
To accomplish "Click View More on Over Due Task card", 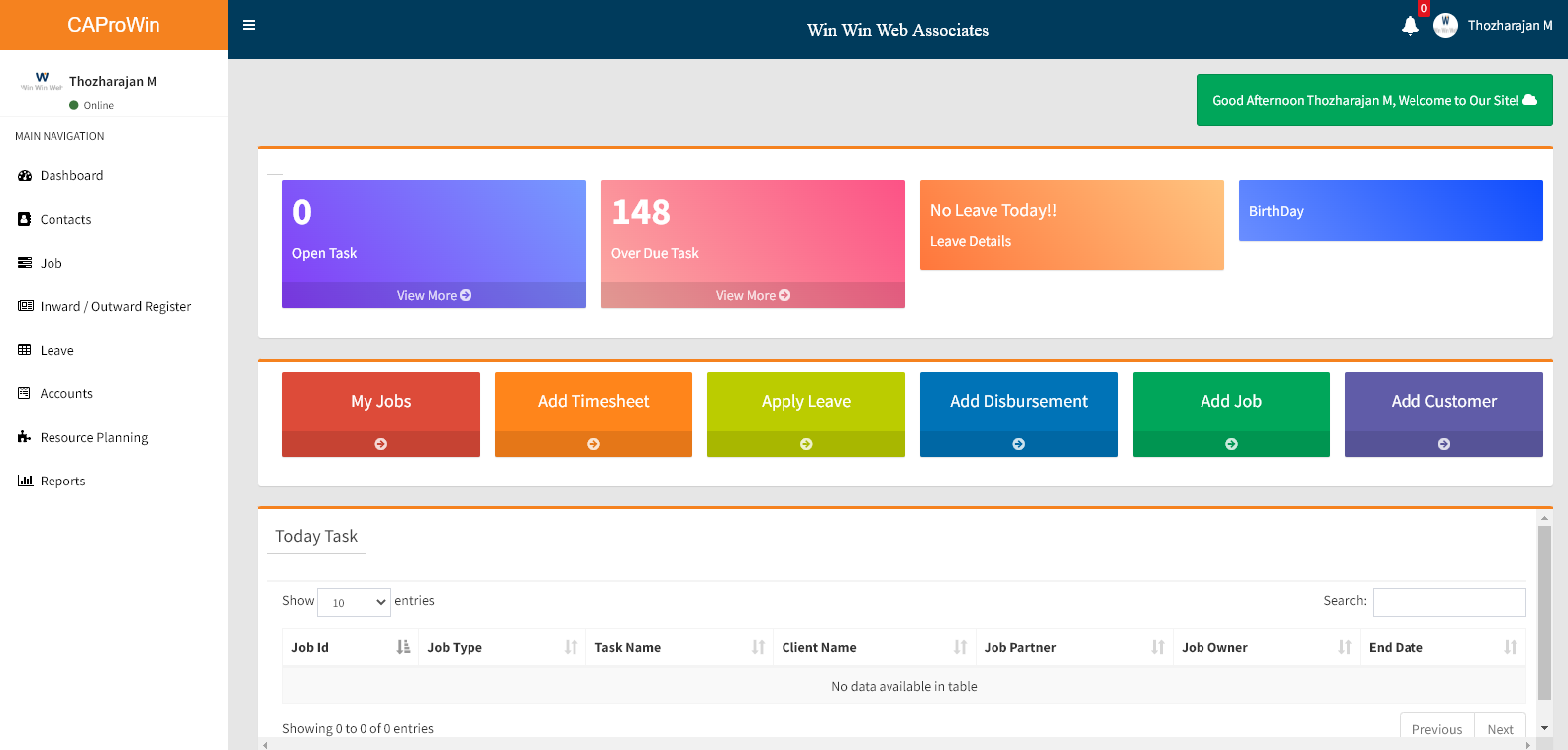I will pos(753,295).
